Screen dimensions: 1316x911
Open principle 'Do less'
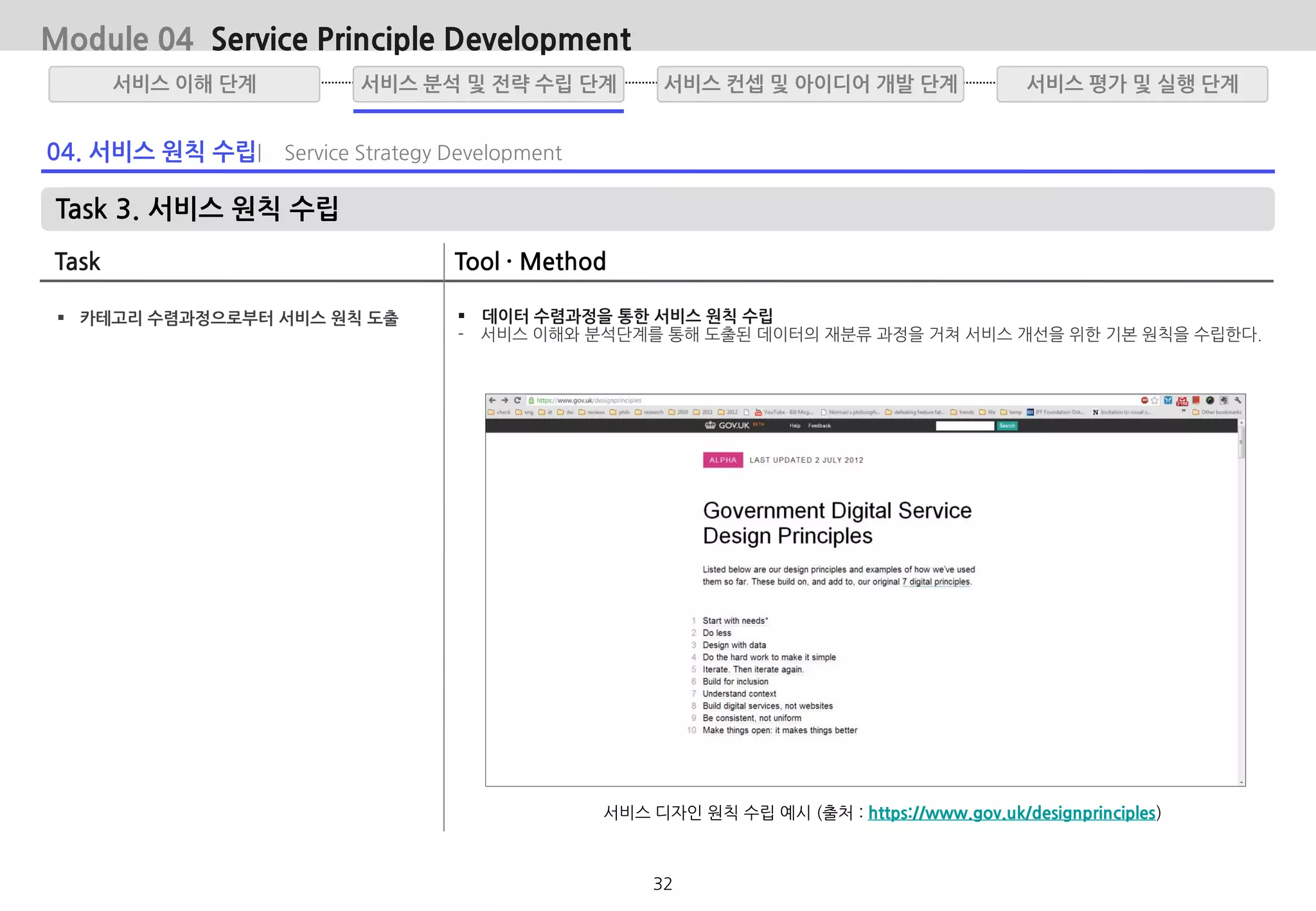pyautogui.click(x=716, y=633)
